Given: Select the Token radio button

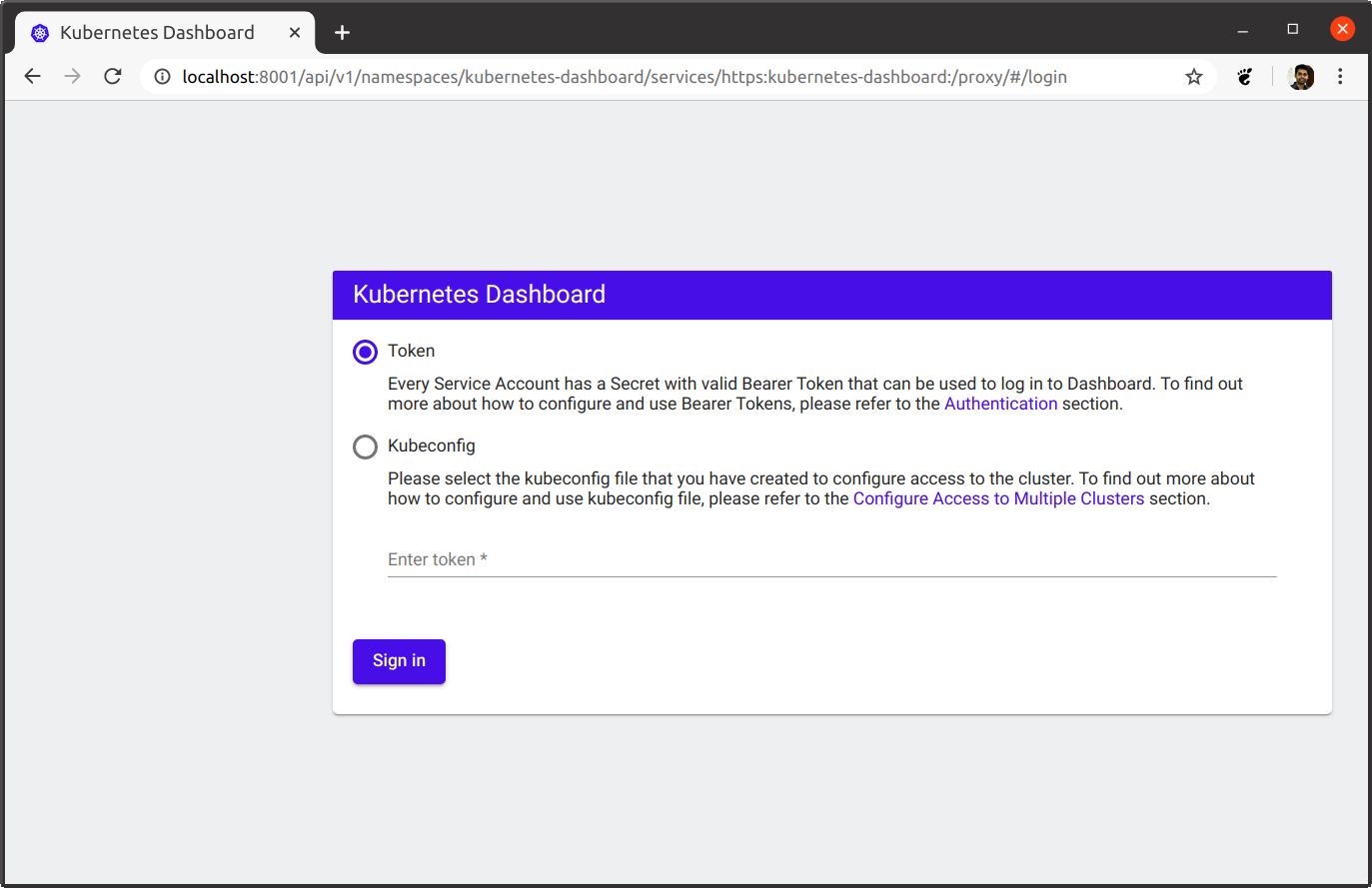Looking at the screenshot, I should pyautogui.click(x=365, y=352).
